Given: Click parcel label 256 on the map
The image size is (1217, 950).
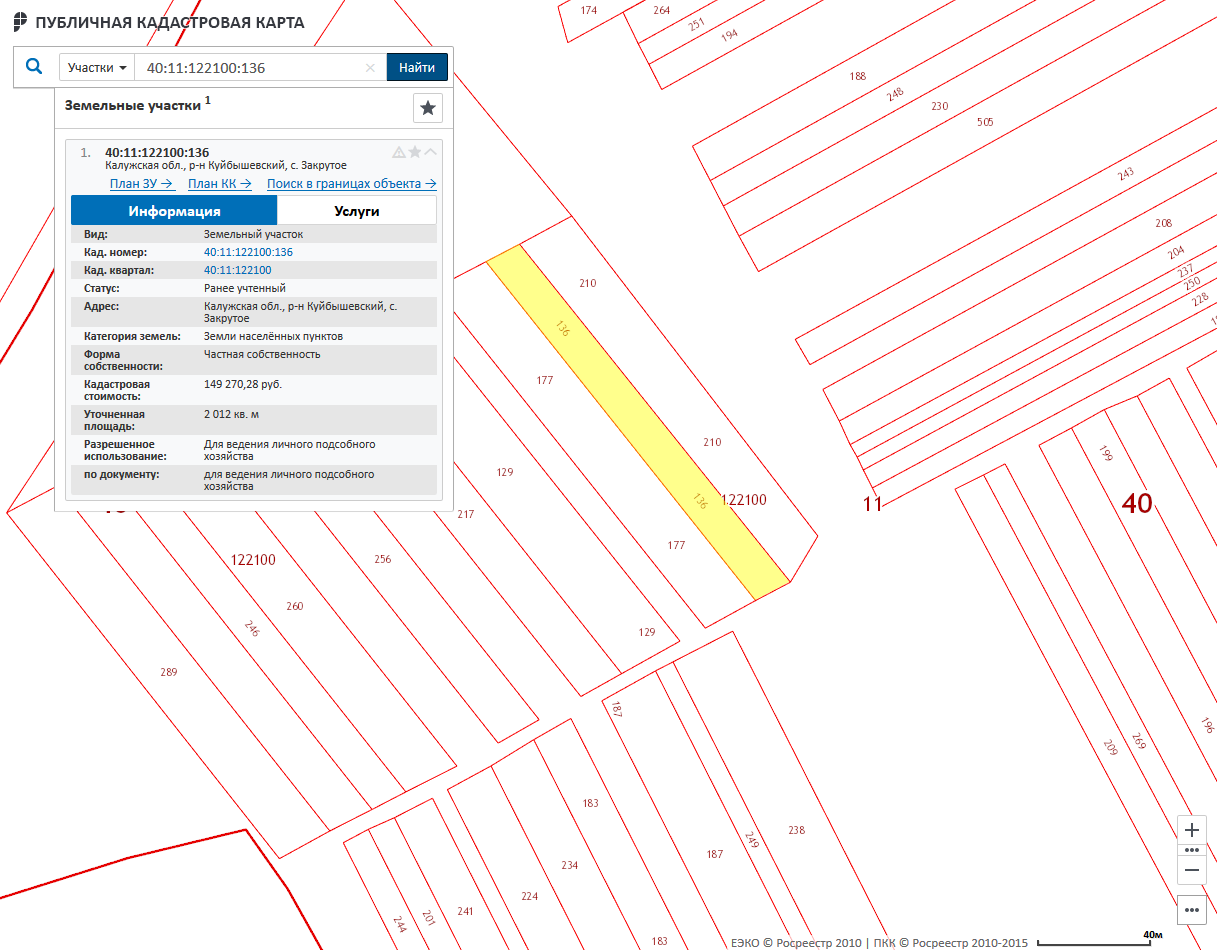Looking at the screenshot, I should point(382,559).
